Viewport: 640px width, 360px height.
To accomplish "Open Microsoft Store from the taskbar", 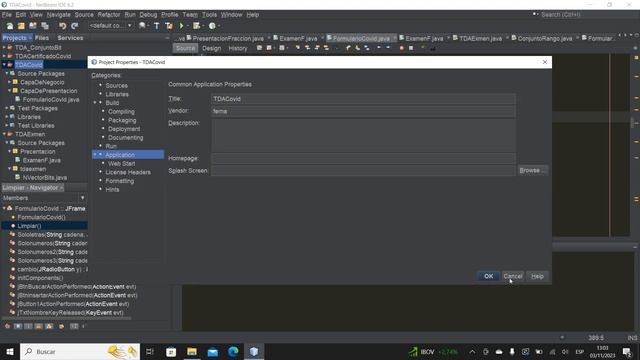I will [x=171, y=351].
